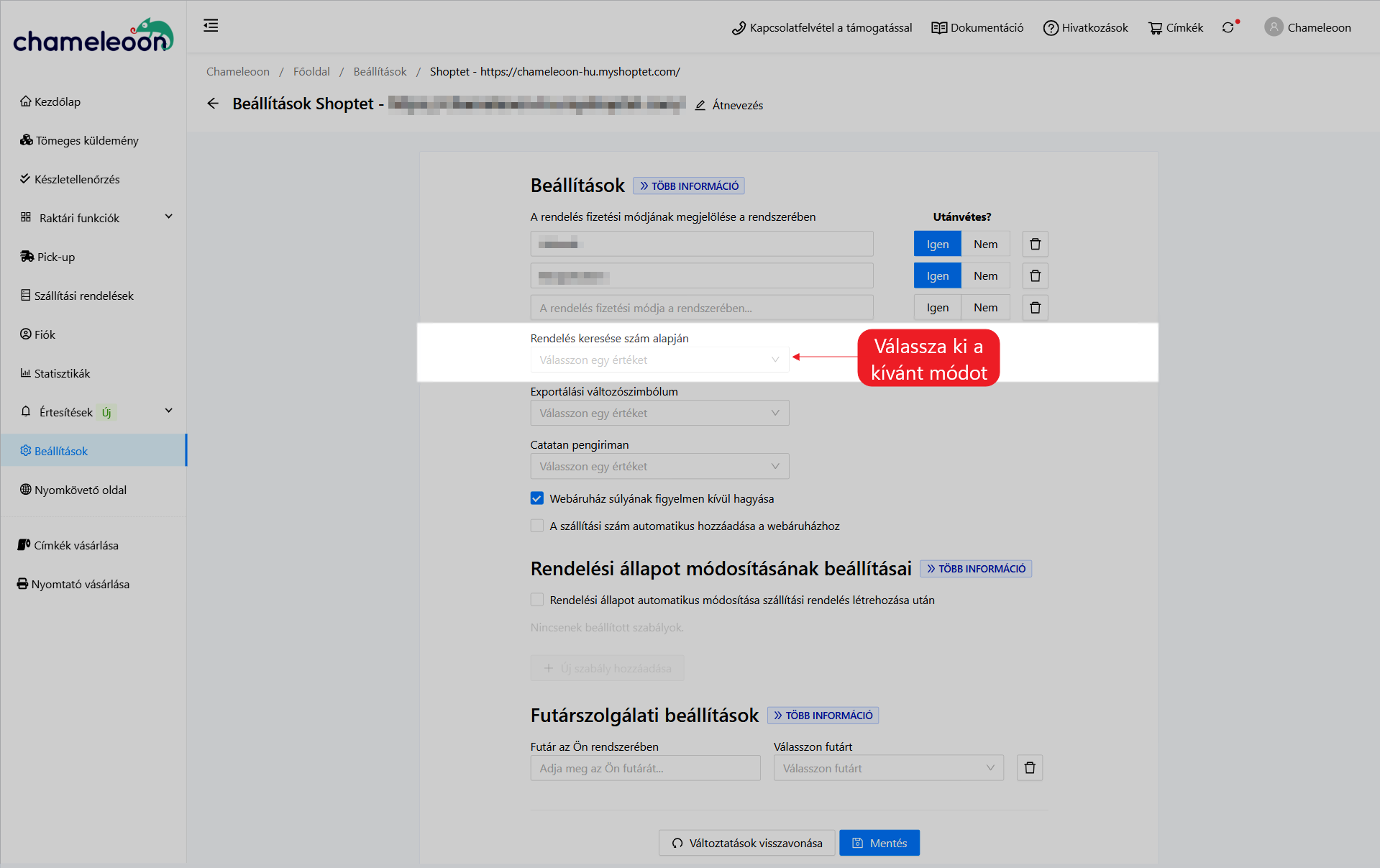Image resolution: width=1380 pixels, height=868 pixels.
Task: Click the Mentés save button
Action: click(x=879, y=843)
